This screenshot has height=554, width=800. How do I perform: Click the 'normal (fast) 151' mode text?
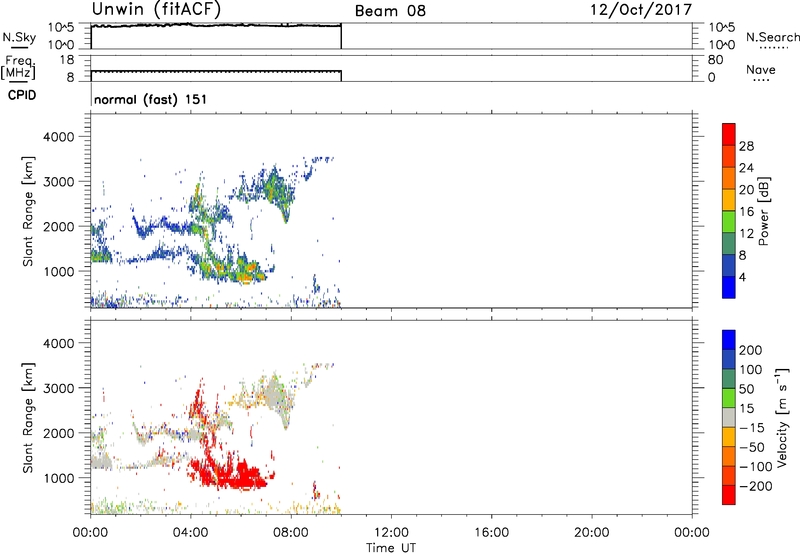(151, 99)
